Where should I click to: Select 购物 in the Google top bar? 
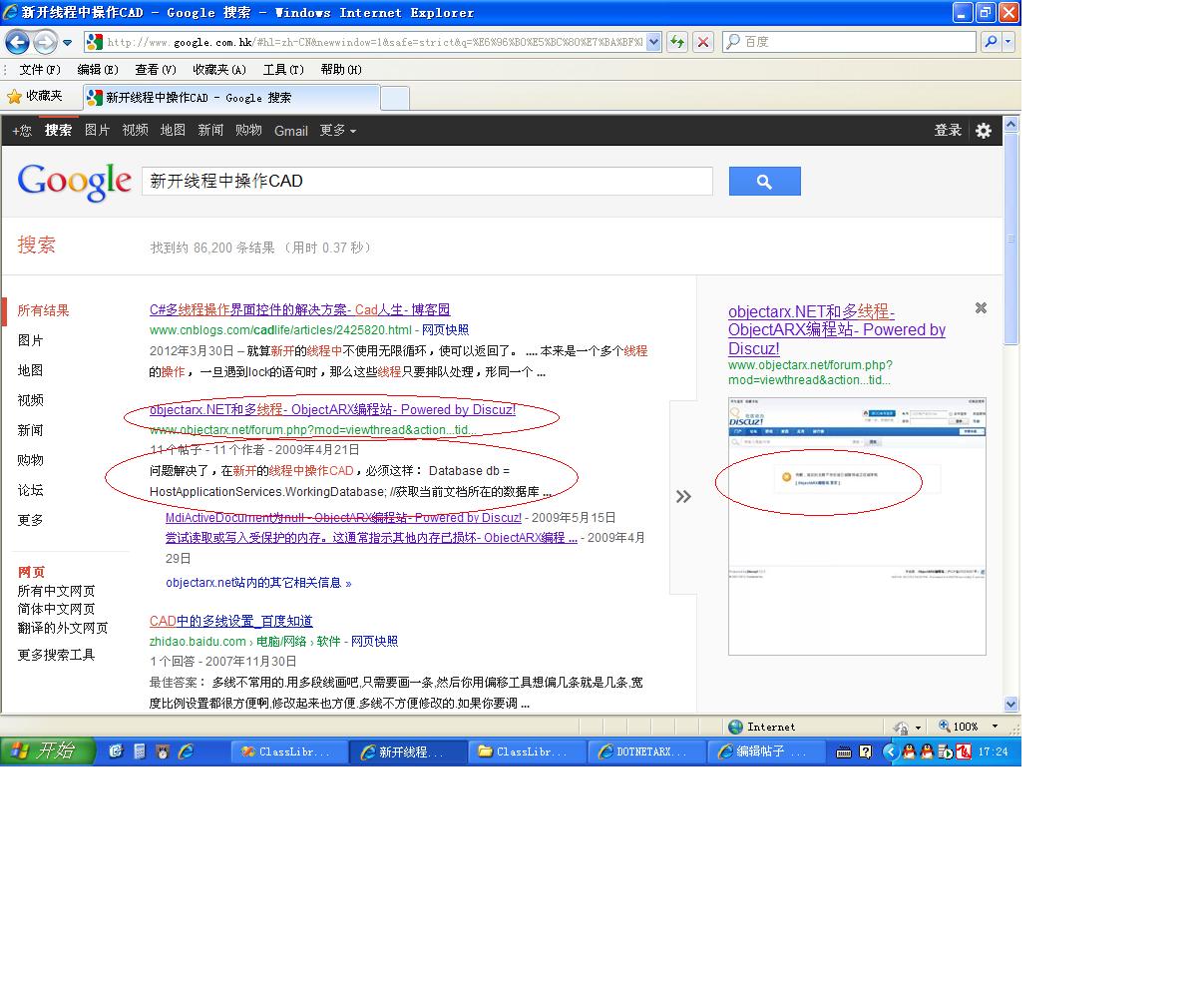click(248, 131)
